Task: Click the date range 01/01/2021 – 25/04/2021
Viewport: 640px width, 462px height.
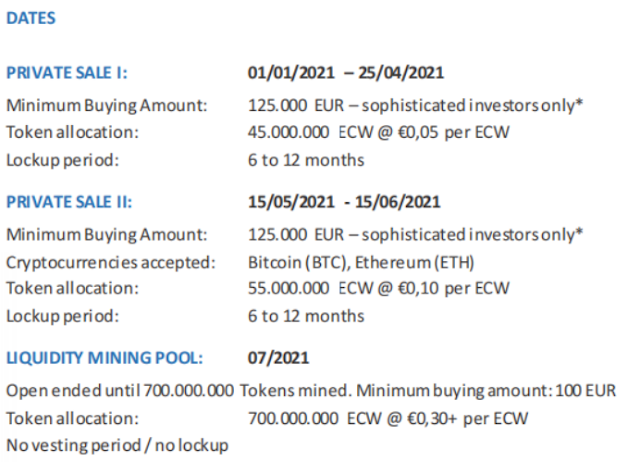Action: (346, 73)
